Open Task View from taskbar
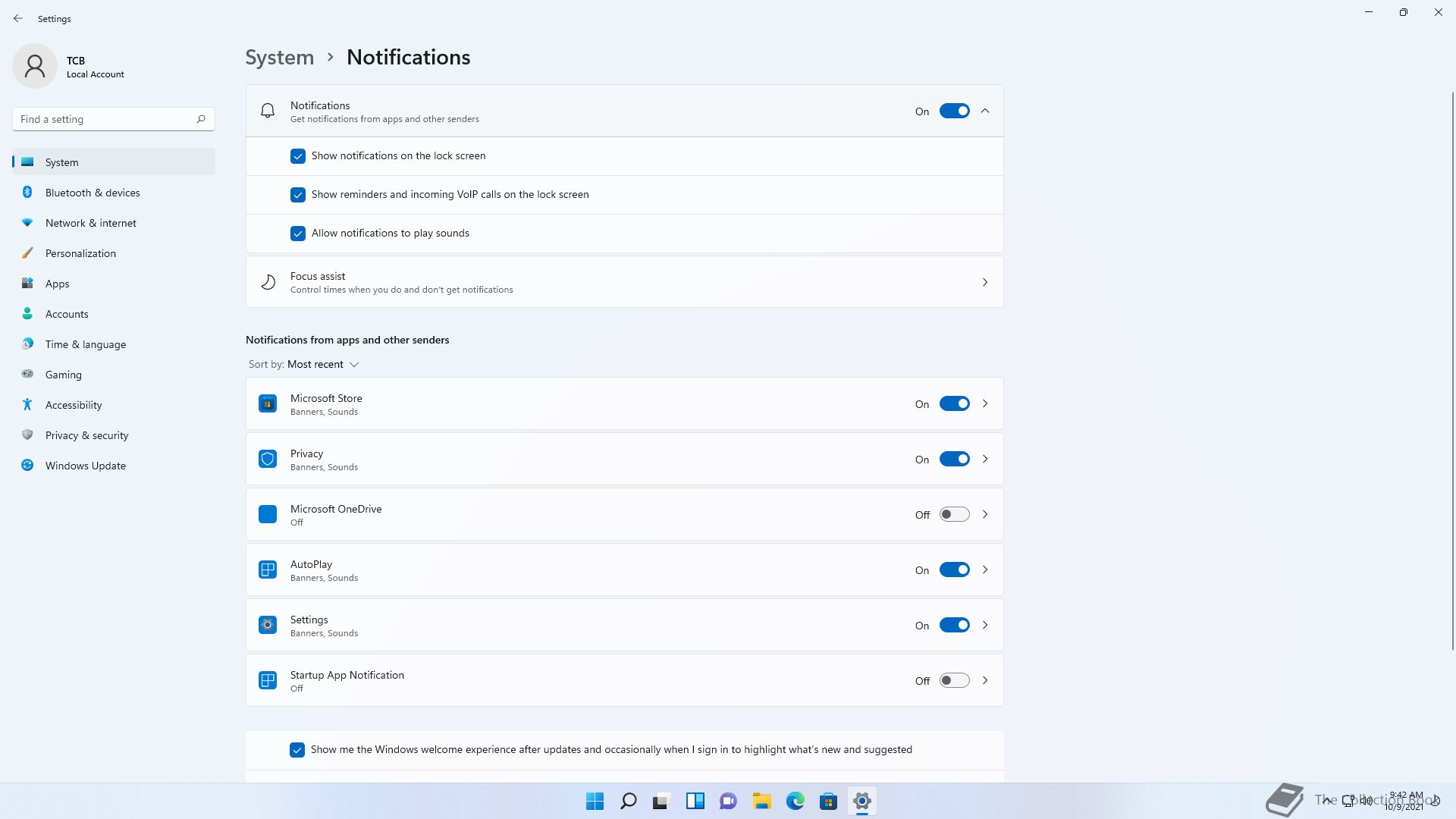 [662, 801]
